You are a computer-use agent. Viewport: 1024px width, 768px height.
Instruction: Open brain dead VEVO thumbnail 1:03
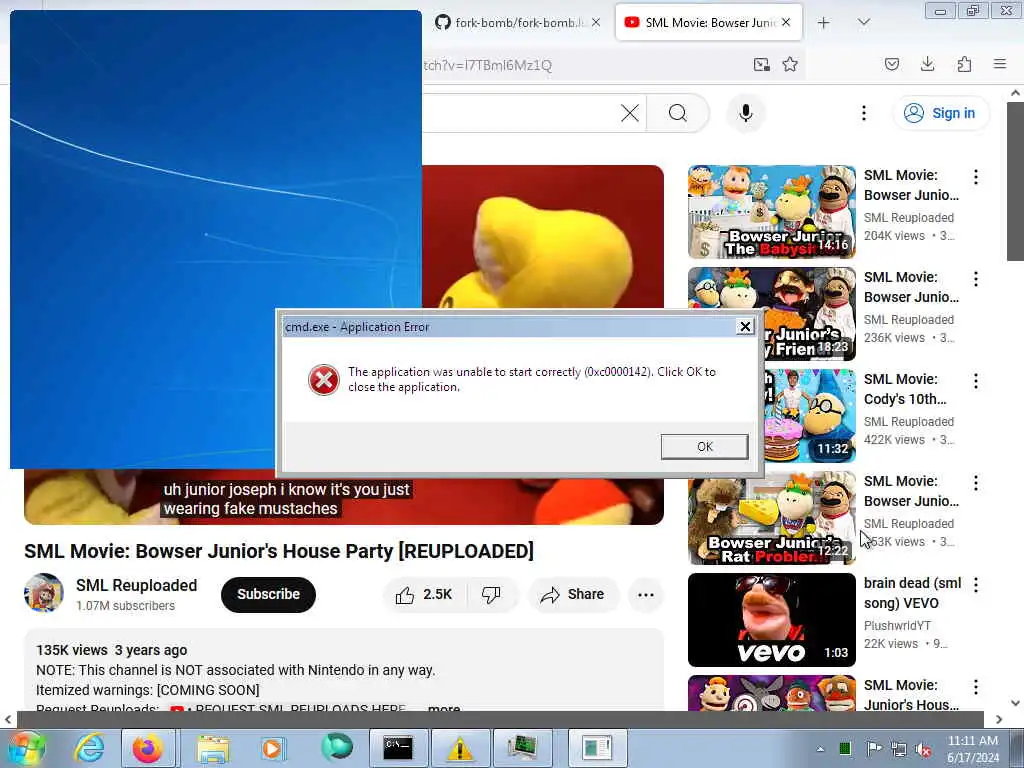coord(771,620)
